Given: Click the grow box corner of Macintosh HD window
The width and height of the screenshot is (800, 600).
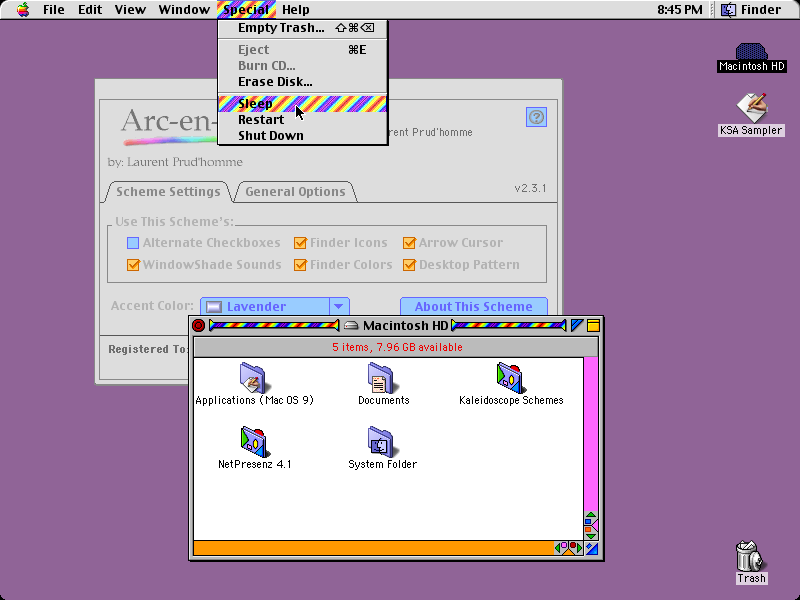Looking at the screenshot, I should (592, 548).
